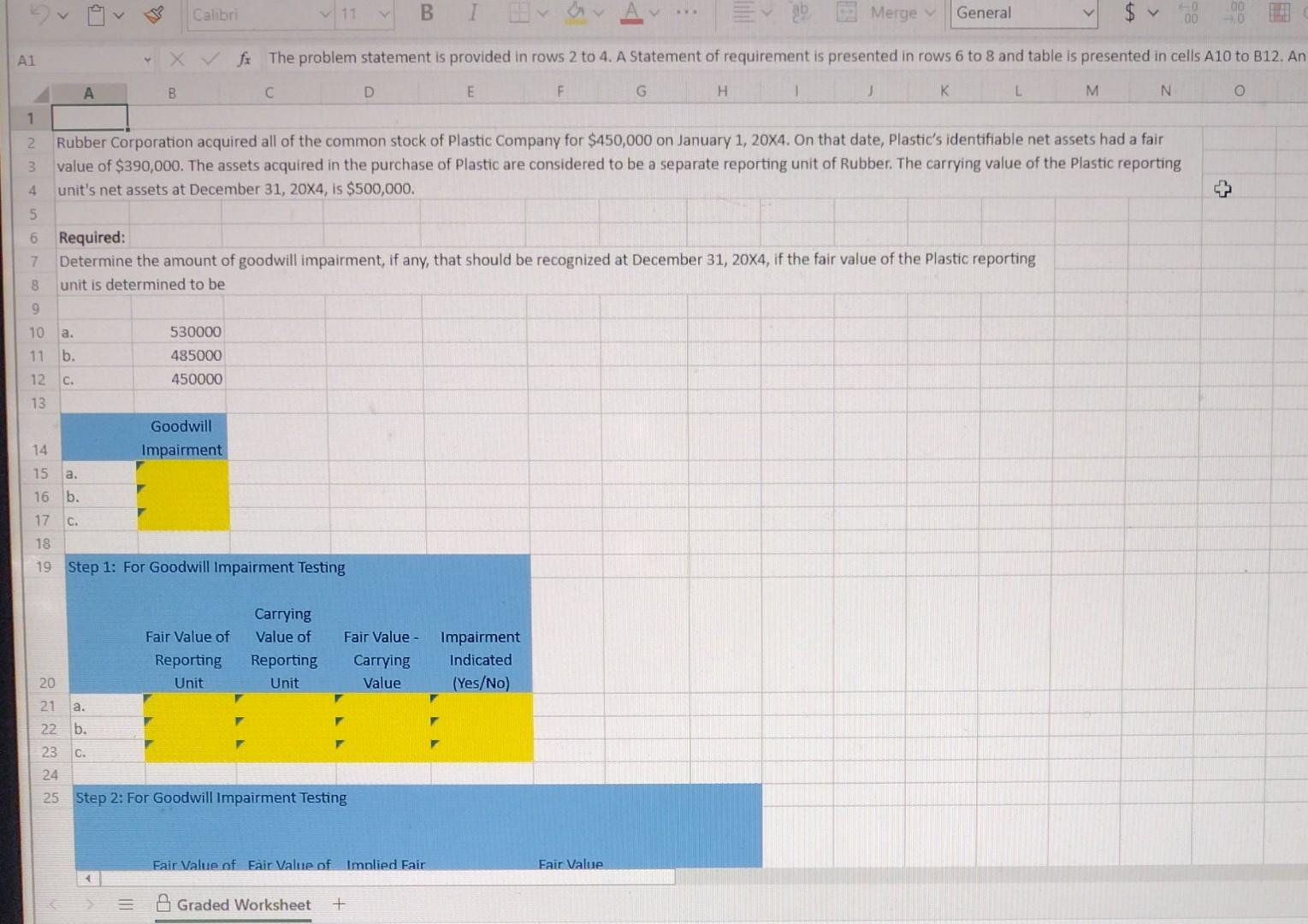Viewport: 1308px width, 924px height.
Task: Toggle Bold formatting
Action: (425, 13)
